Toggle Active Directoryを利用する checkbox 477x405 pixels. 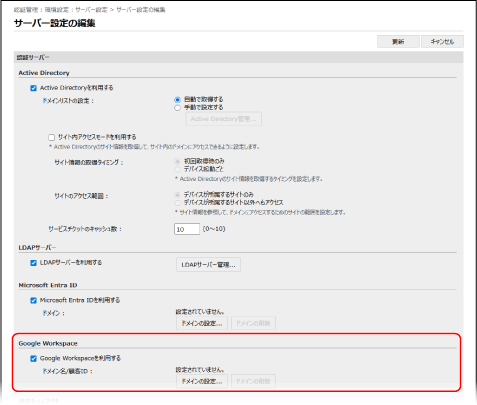[33, 88]
